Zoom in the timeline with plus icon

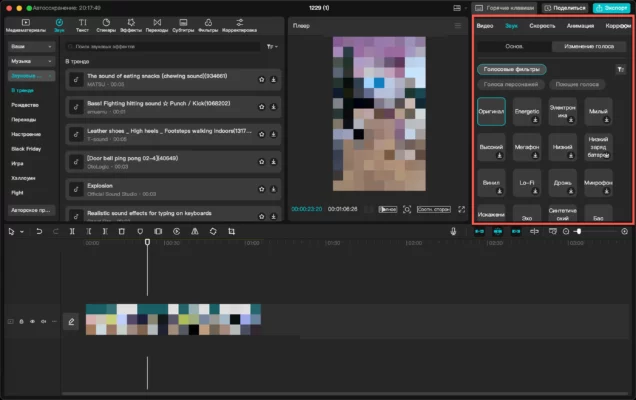(x=625, y=231)
